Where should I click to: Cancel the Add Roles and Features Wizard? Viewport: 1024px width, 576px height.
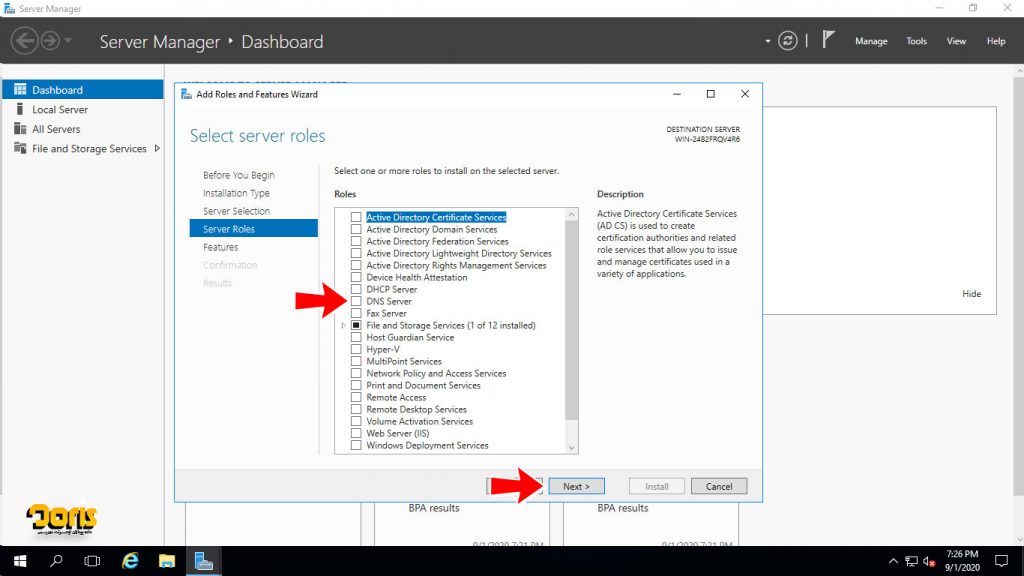(718, 487)
